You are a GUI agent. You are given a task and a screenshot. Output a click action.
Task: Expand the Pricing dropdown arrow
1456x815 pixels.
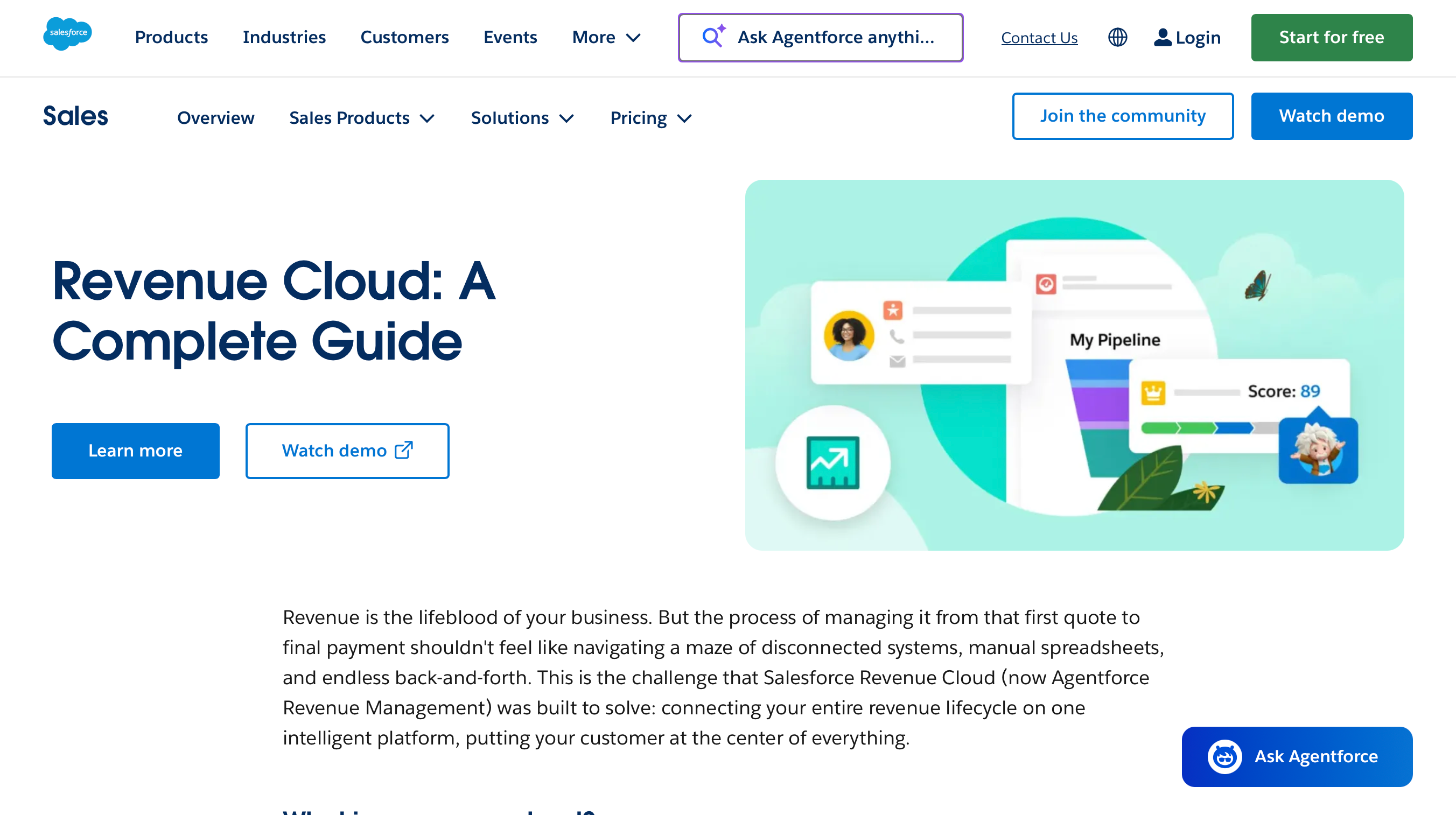684,118
